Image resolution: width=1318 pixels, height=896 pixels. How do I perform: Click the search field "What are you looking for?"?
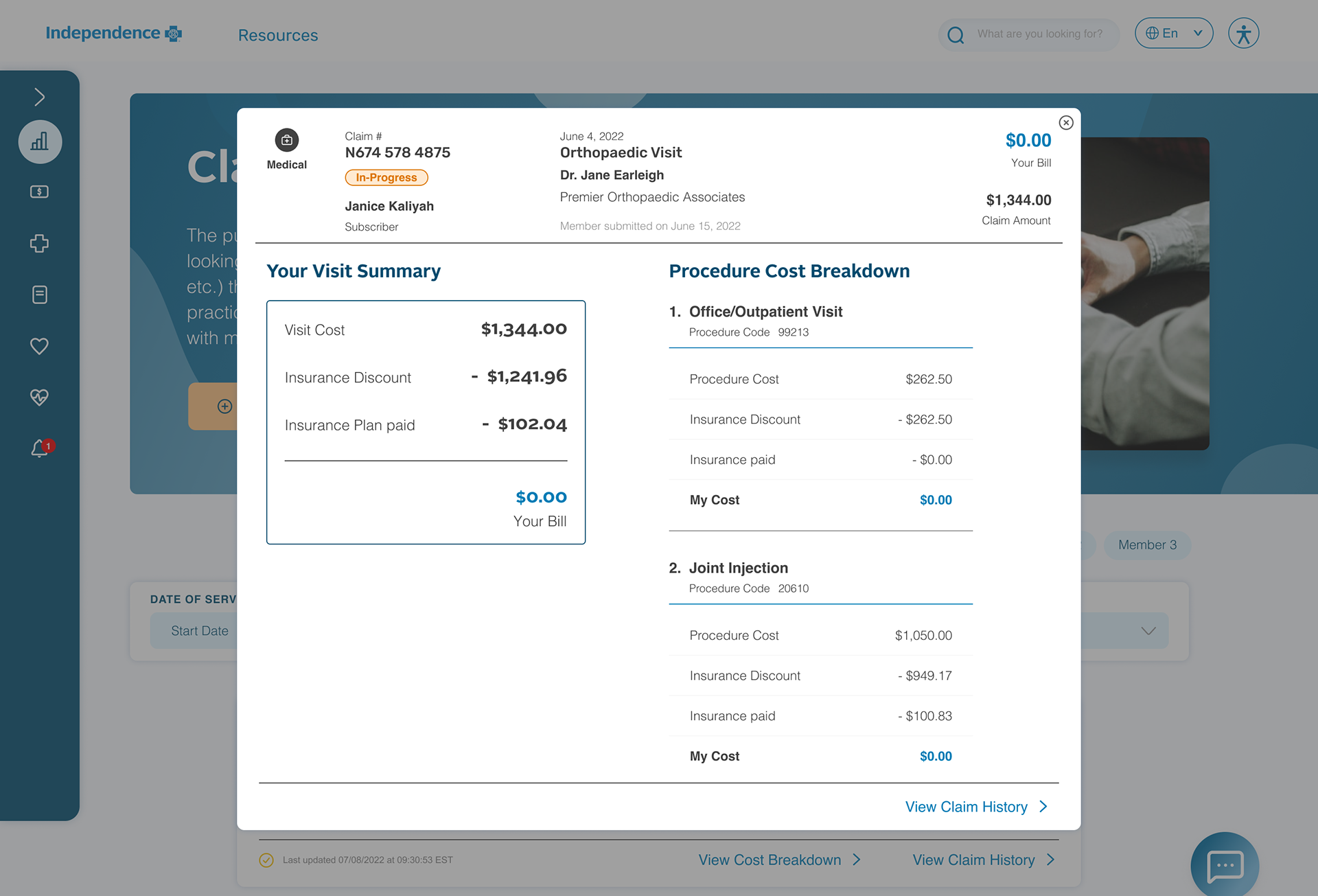click(1039, 34)
